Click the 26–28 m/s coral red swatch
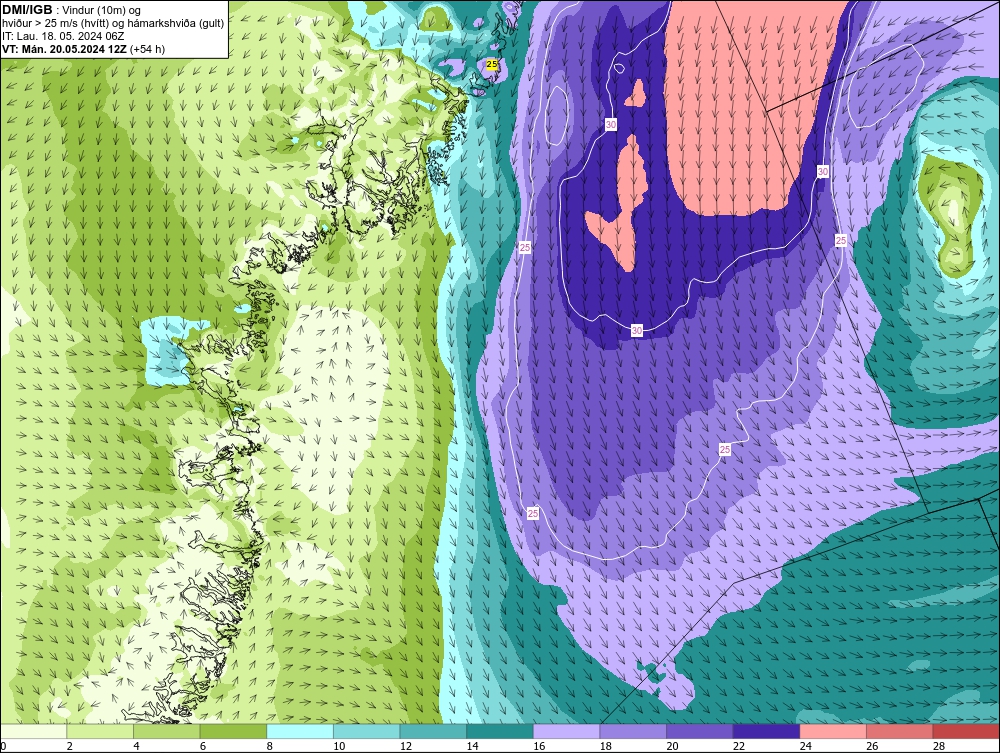 pos(899,731)
